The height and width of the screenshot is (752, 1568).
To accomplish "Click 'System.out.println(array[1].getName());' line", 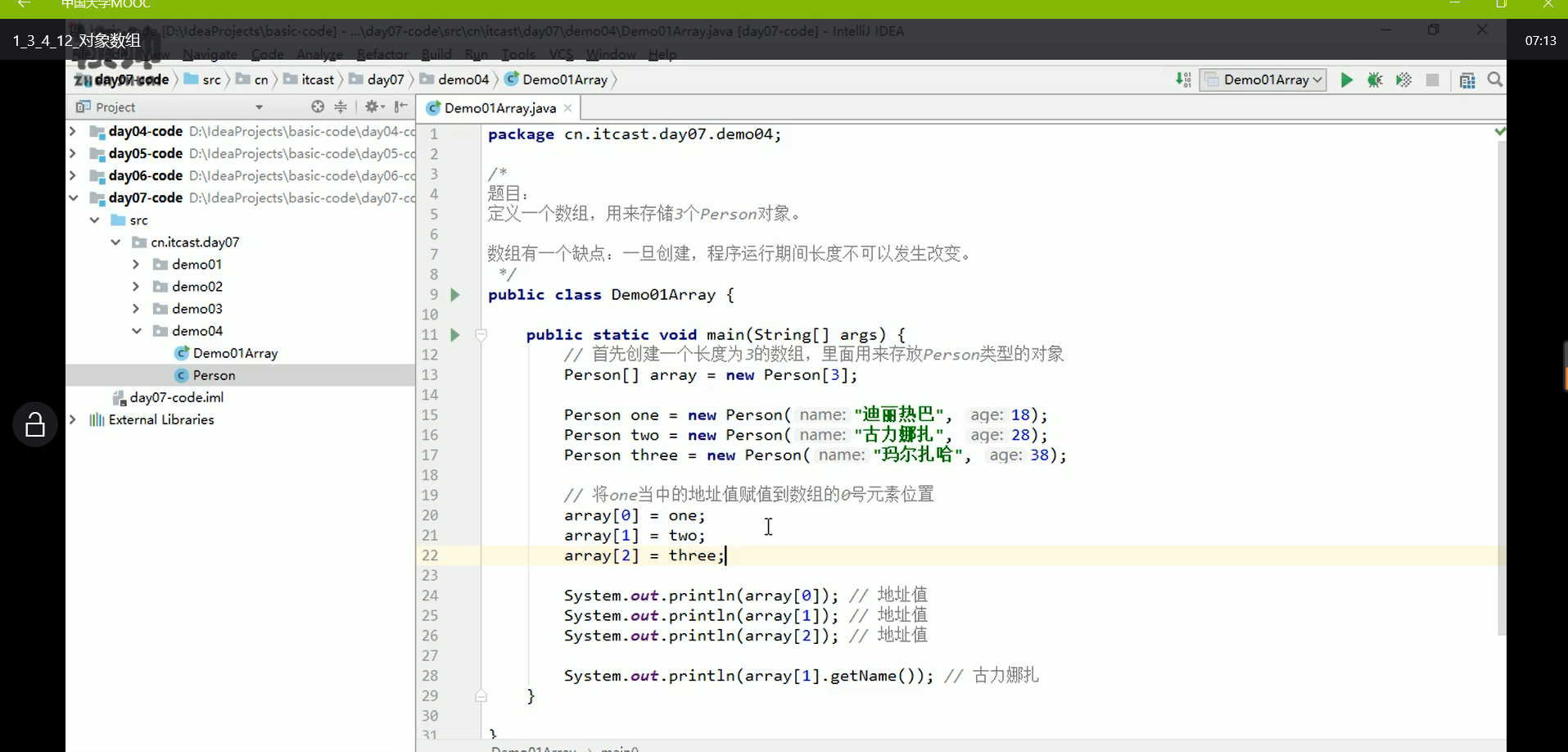I will [748, 676].
